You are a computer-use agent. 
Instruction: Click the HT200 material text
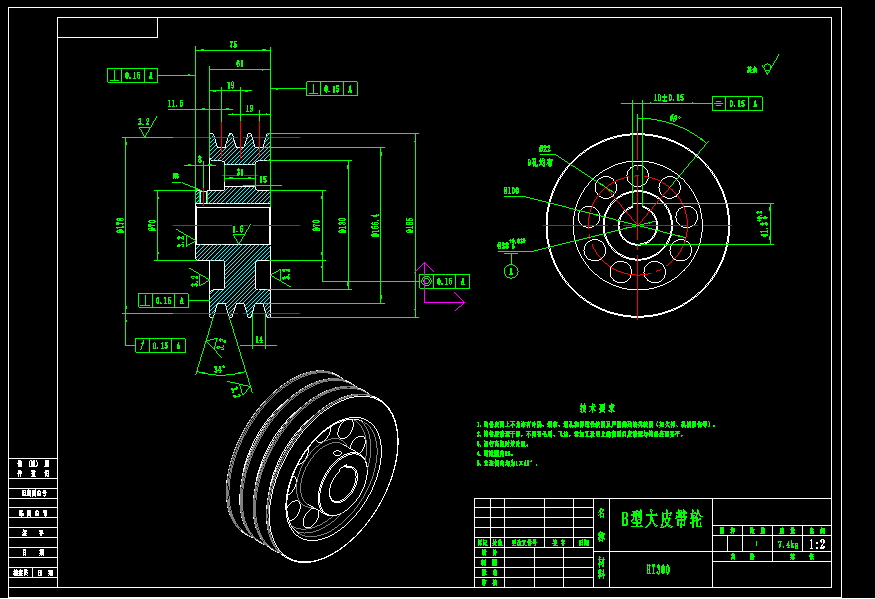pyautogui.click(x=658, y=569)
